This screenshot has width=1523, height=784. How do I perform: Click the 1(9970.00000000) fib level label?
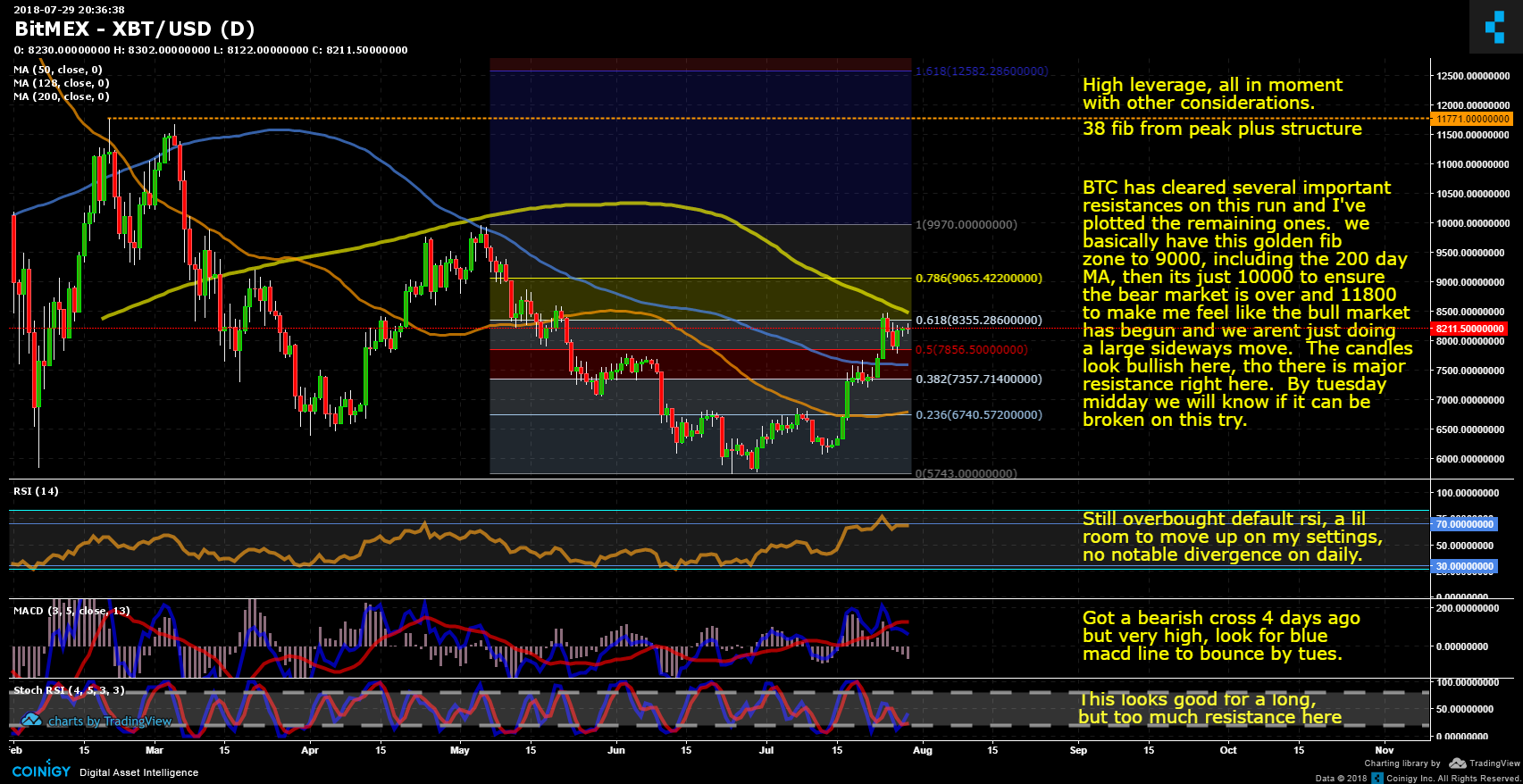(967, 224)
